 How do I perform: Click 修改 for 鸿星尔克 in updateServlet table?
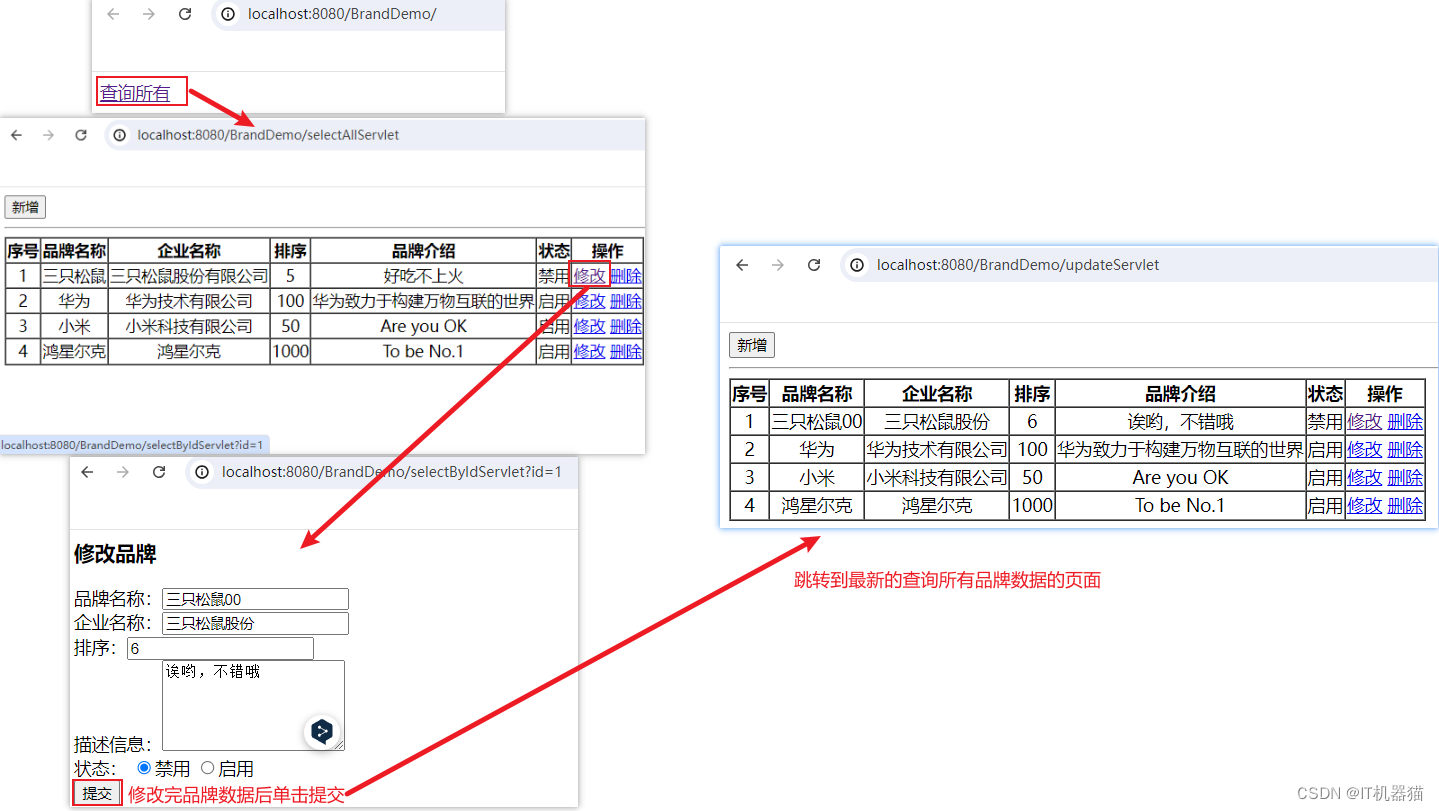1365,506
